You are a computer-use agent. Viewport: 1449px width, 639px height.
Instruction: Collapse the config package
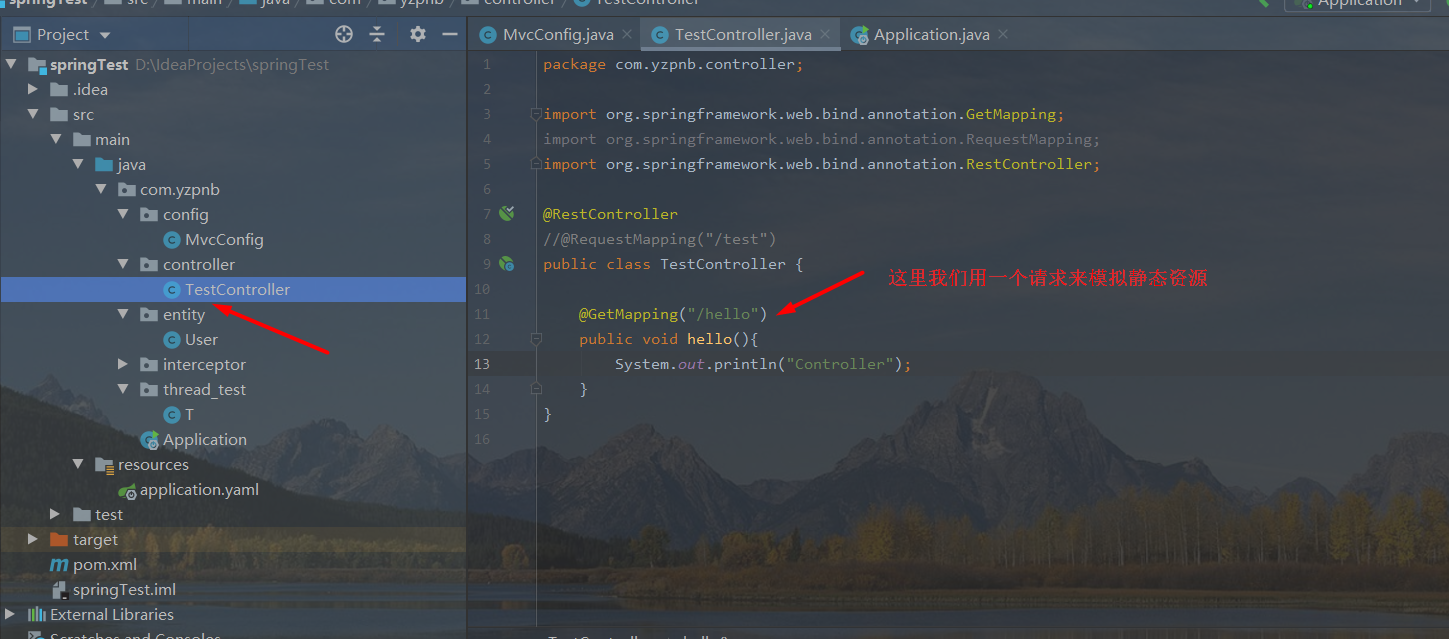coord(122,215)
